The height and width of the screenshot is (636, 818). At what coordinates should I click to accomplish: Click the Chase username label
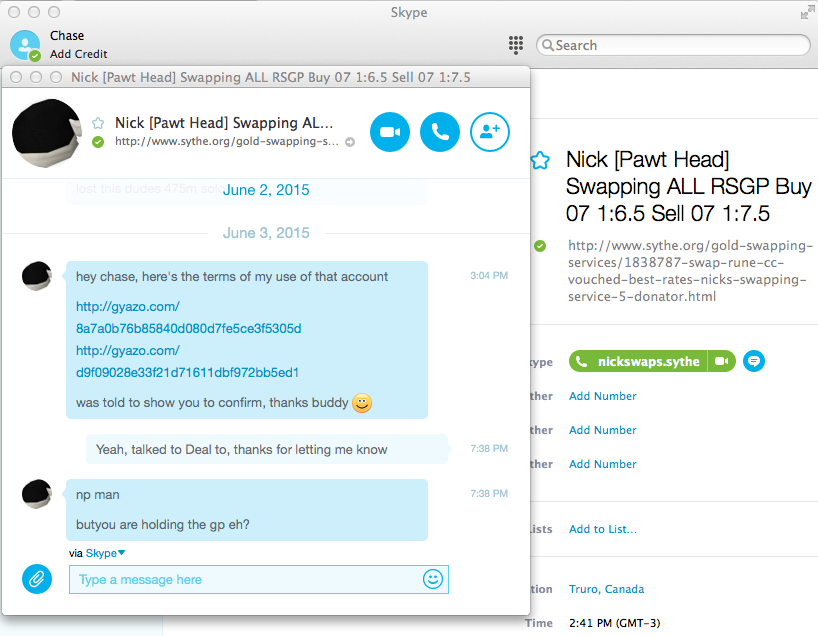click(x=67, y=35)
